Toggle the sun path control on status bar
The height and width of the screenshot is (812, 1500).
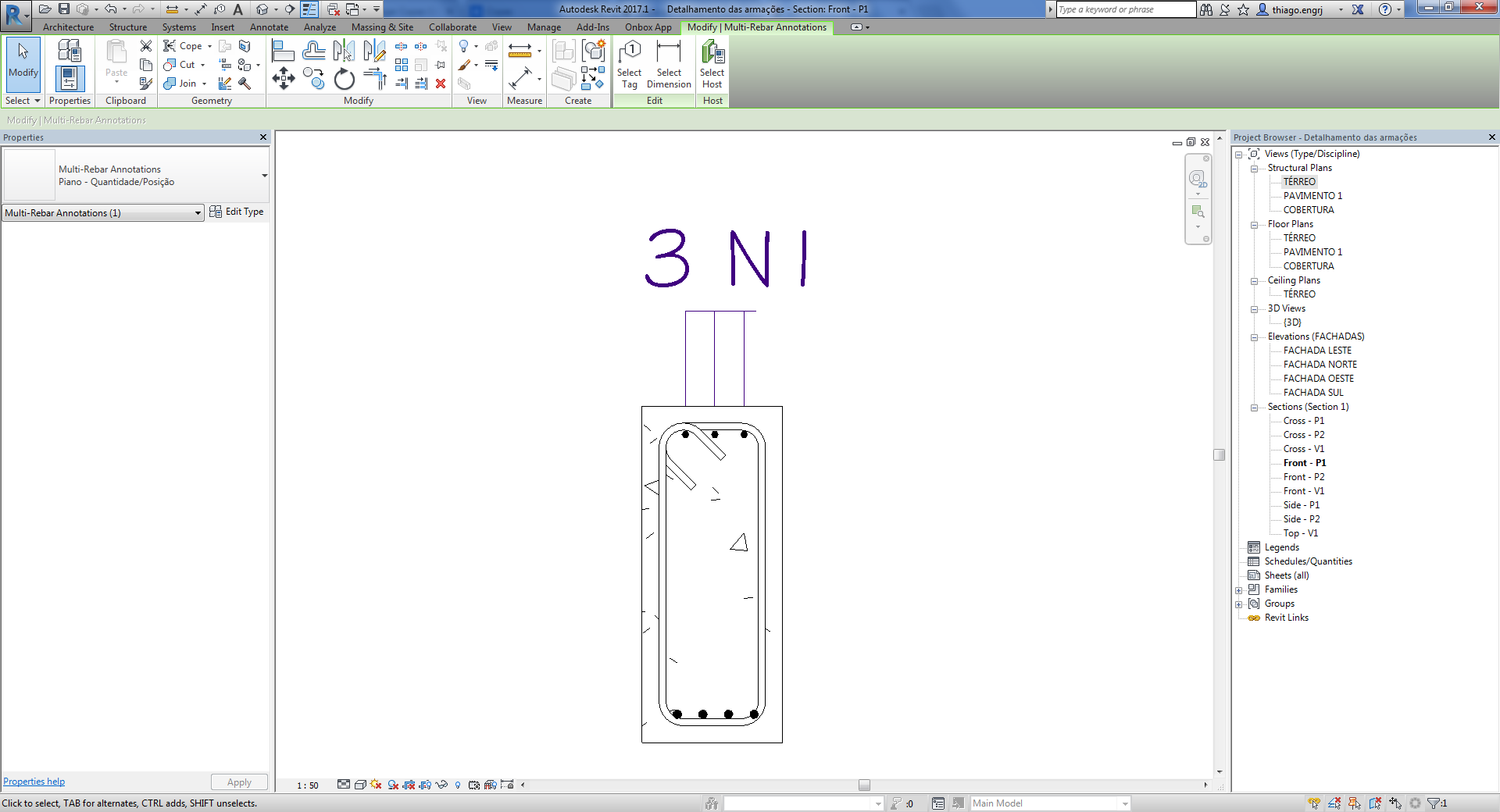(375, 786)
